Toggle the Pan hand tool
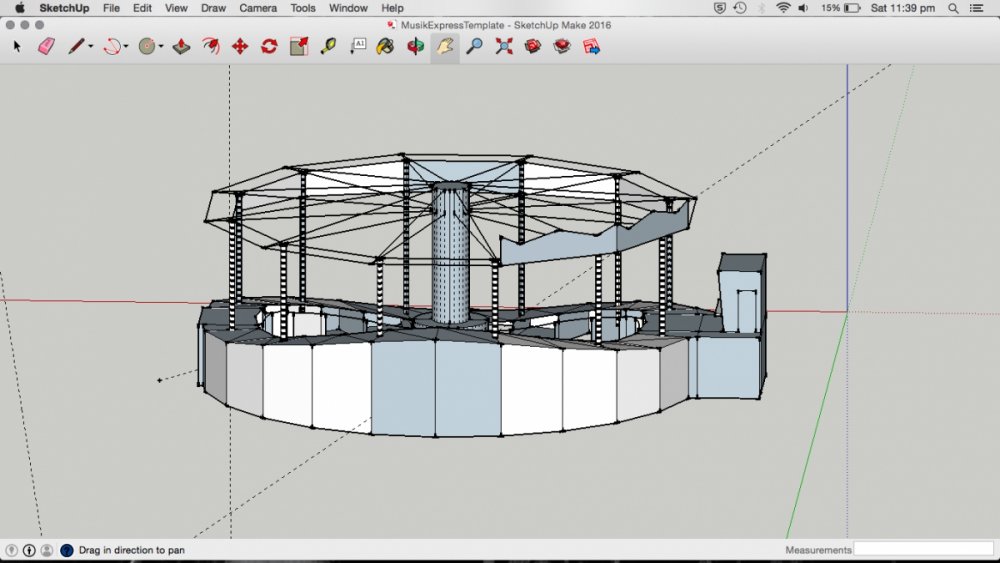This screenshot has height=563, width=1000. [445, 46]
